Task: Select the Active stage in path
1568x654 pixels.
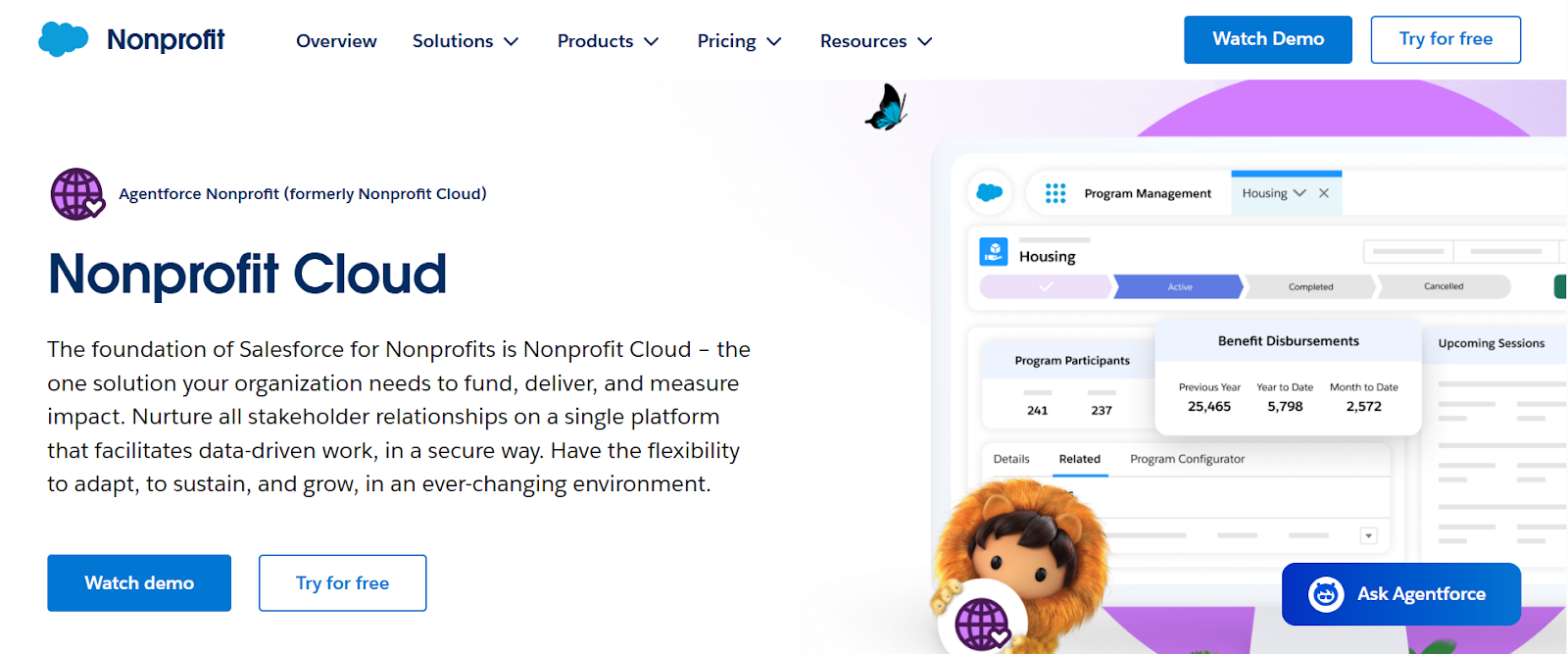Action: coord(1179,287)
